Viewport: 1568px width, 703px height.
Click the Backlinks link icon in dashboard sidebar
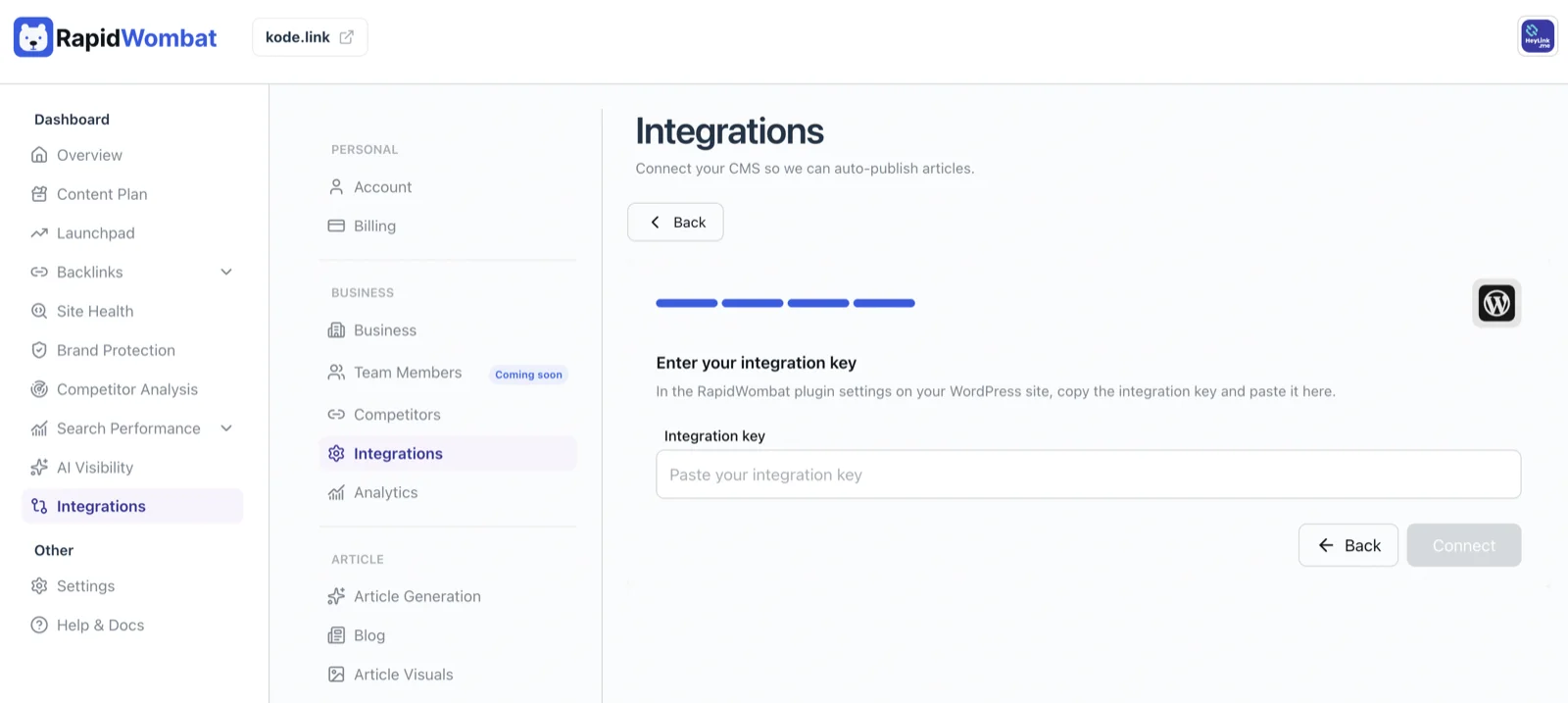pos(39,272)
